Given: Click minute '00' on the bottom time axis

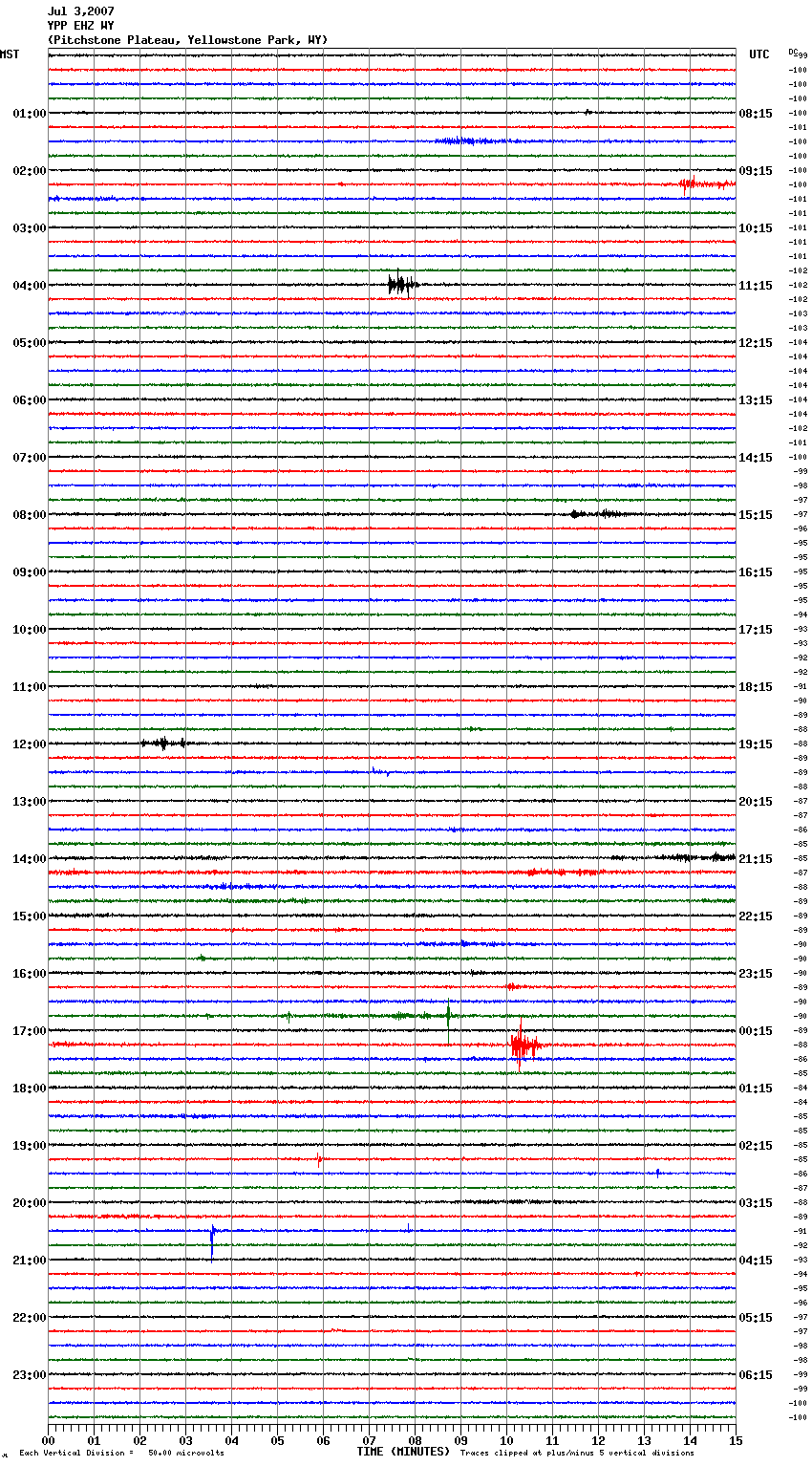Looking at the screenshot, I should tap(48, 1440).
